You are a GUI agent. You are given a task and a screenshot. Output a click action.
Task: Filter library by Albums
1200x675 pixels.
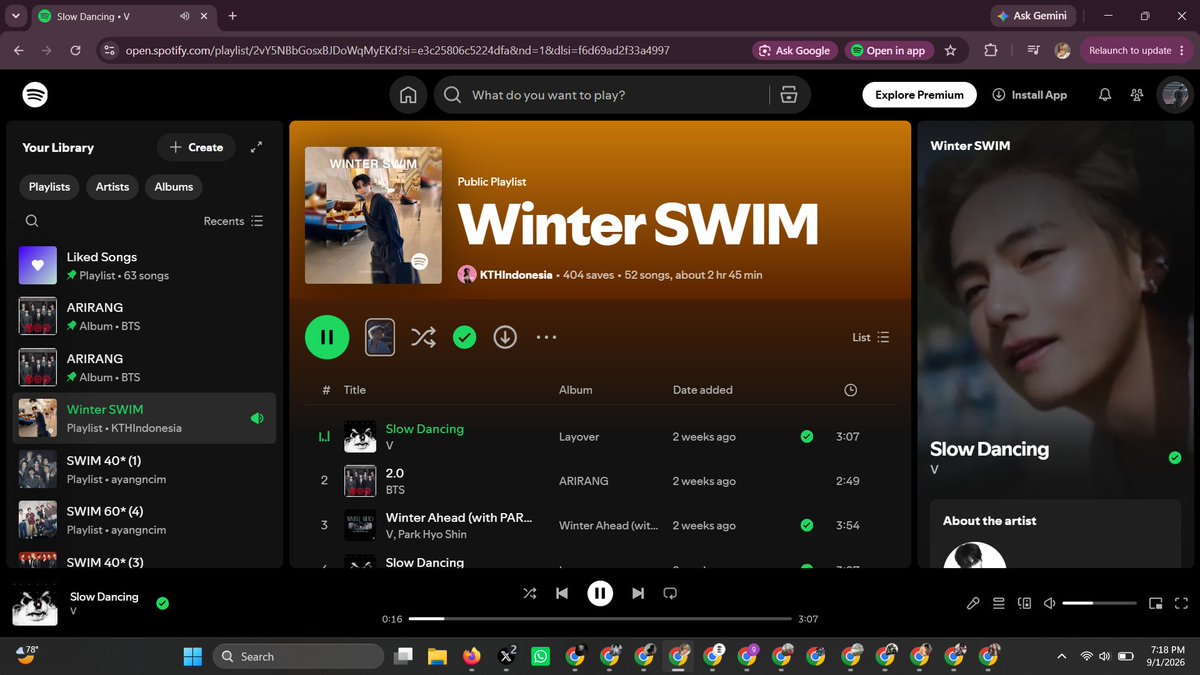pos(174,187)
